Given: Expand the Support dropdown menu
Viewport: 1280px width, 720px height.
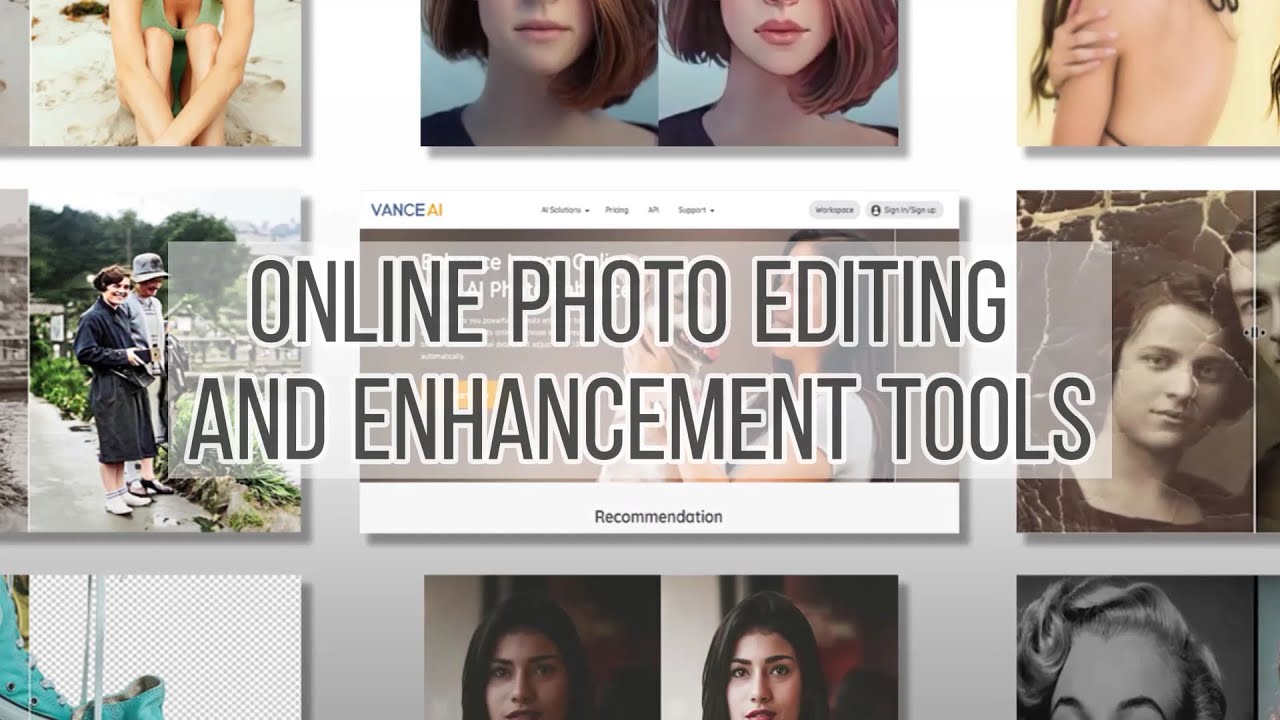Looking at the screenshot, I should click(x=696, y=210).
